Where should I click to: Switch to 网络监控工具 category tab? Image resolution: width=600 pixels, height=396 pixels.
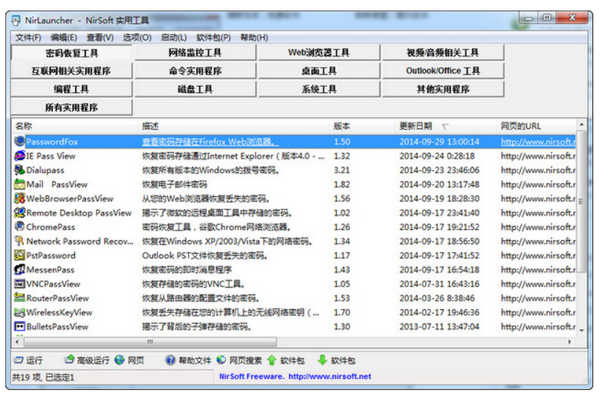pos(195,52)
